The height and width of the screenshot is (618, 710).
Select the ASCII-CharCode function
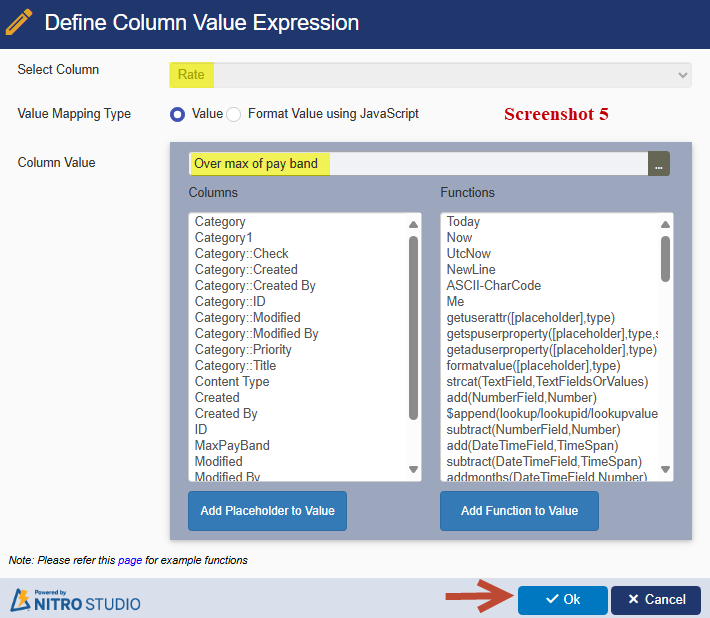coord(494,286)
